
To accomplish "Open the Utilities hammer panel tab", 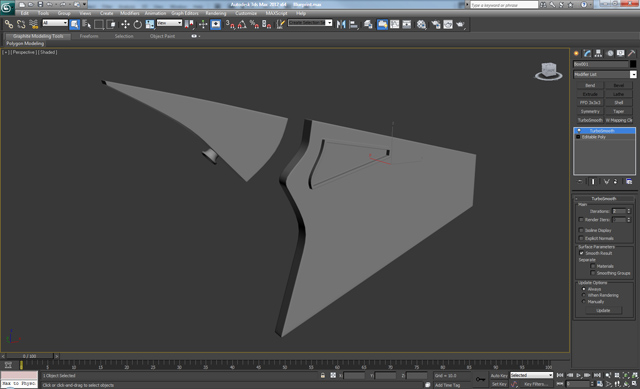I will 631,53.
